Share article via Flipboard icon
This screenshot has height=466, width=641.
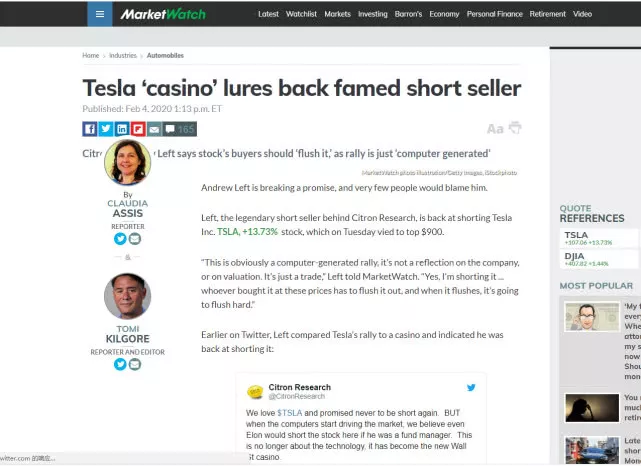138,129
